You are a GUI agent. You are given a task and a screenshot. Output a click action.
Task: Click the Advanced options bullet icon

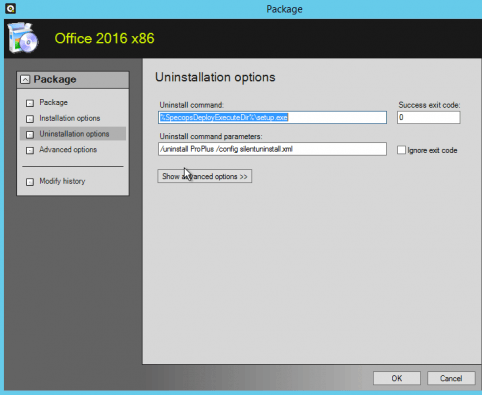30,150
